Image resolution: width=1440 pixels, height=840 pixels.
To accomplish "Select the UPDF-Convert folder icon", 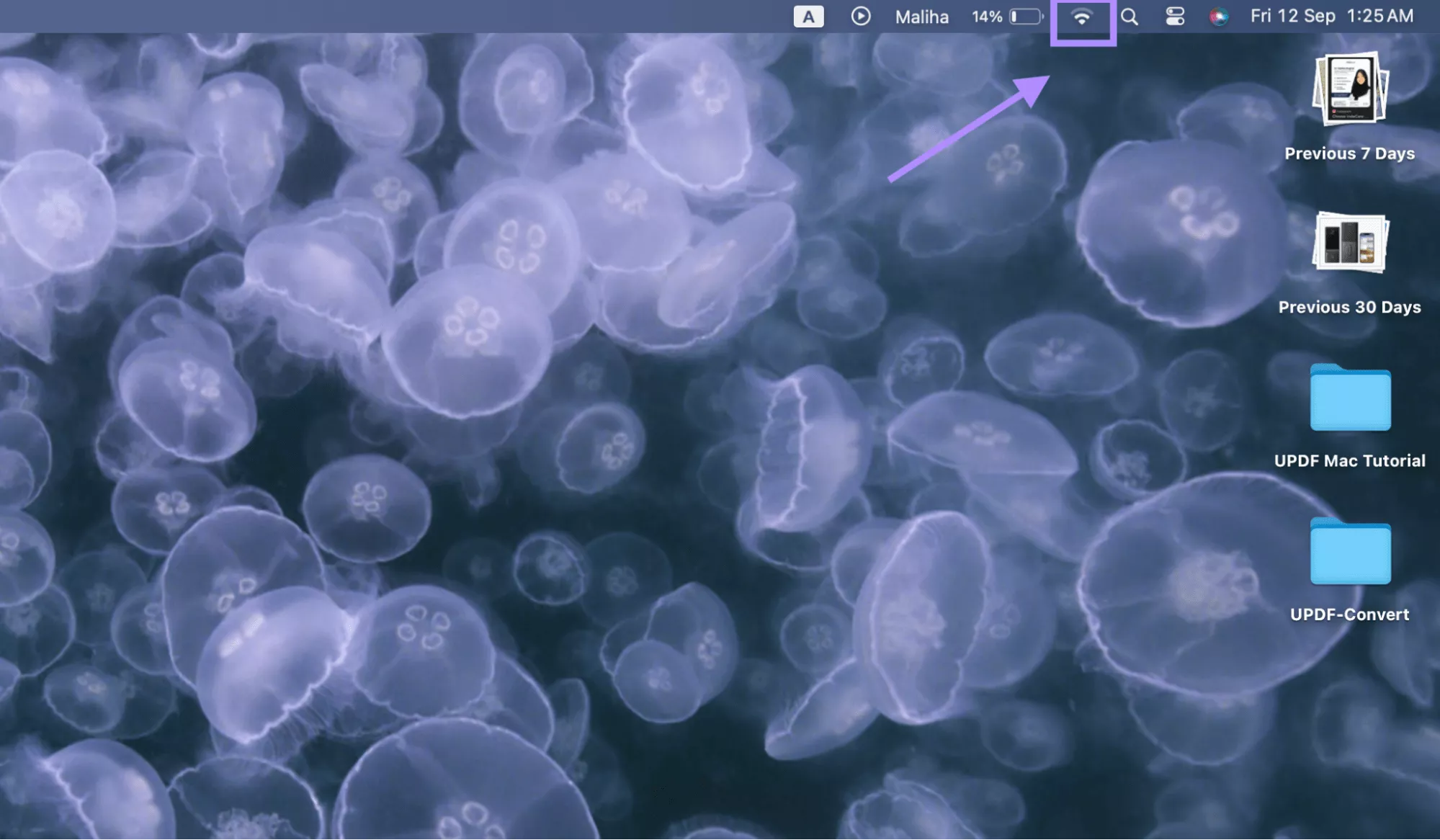I will (1349, 553).
